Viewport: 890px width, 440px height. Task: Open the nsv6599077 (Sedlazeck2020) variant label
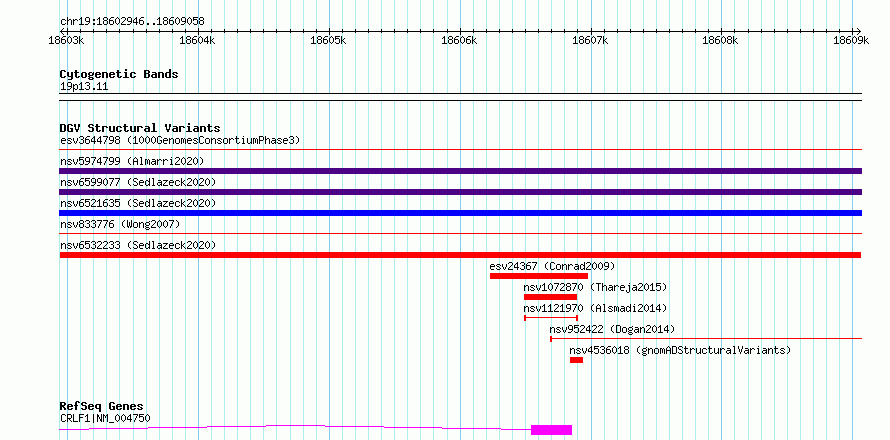pos(138,182)
